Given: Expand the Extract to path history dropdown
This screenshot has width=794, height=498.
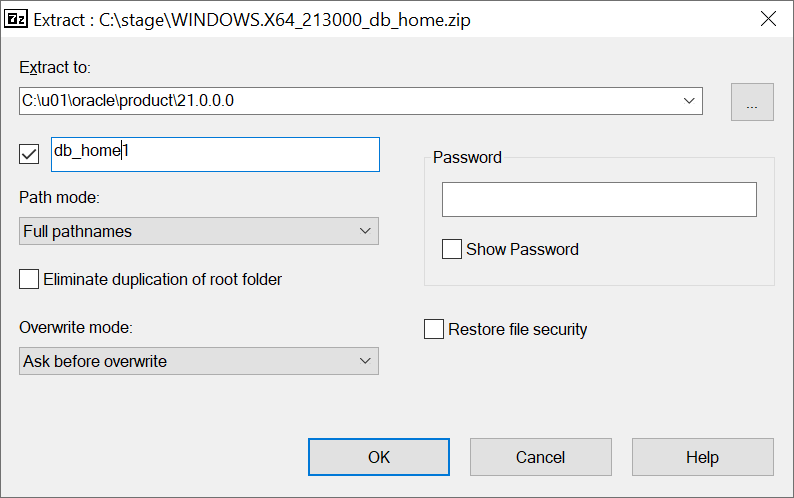Looking at the screenshot, I should pos(689,101).
